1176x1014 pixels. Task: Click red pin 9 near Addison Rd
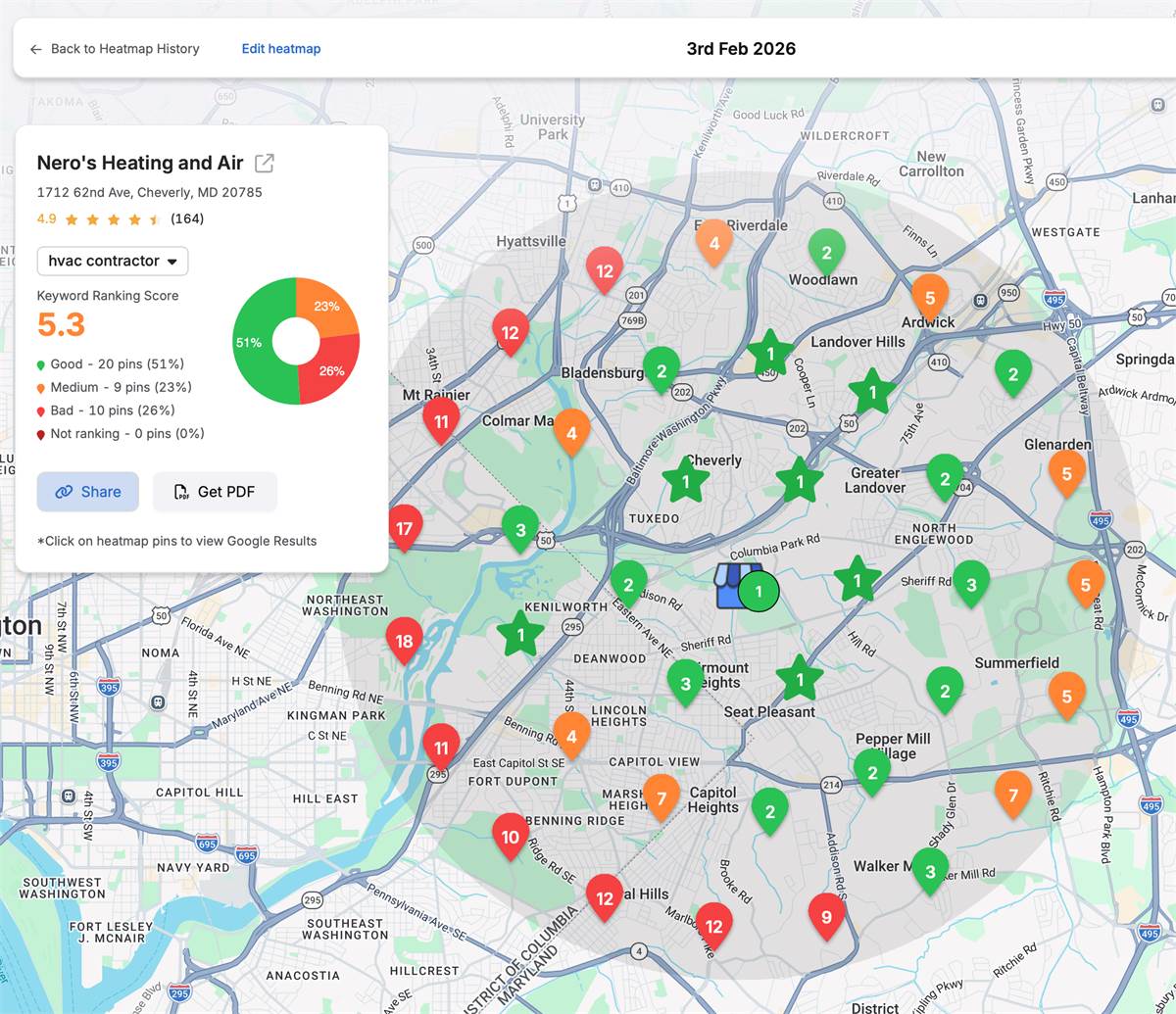pyautogui.click(x=826, y=918)
